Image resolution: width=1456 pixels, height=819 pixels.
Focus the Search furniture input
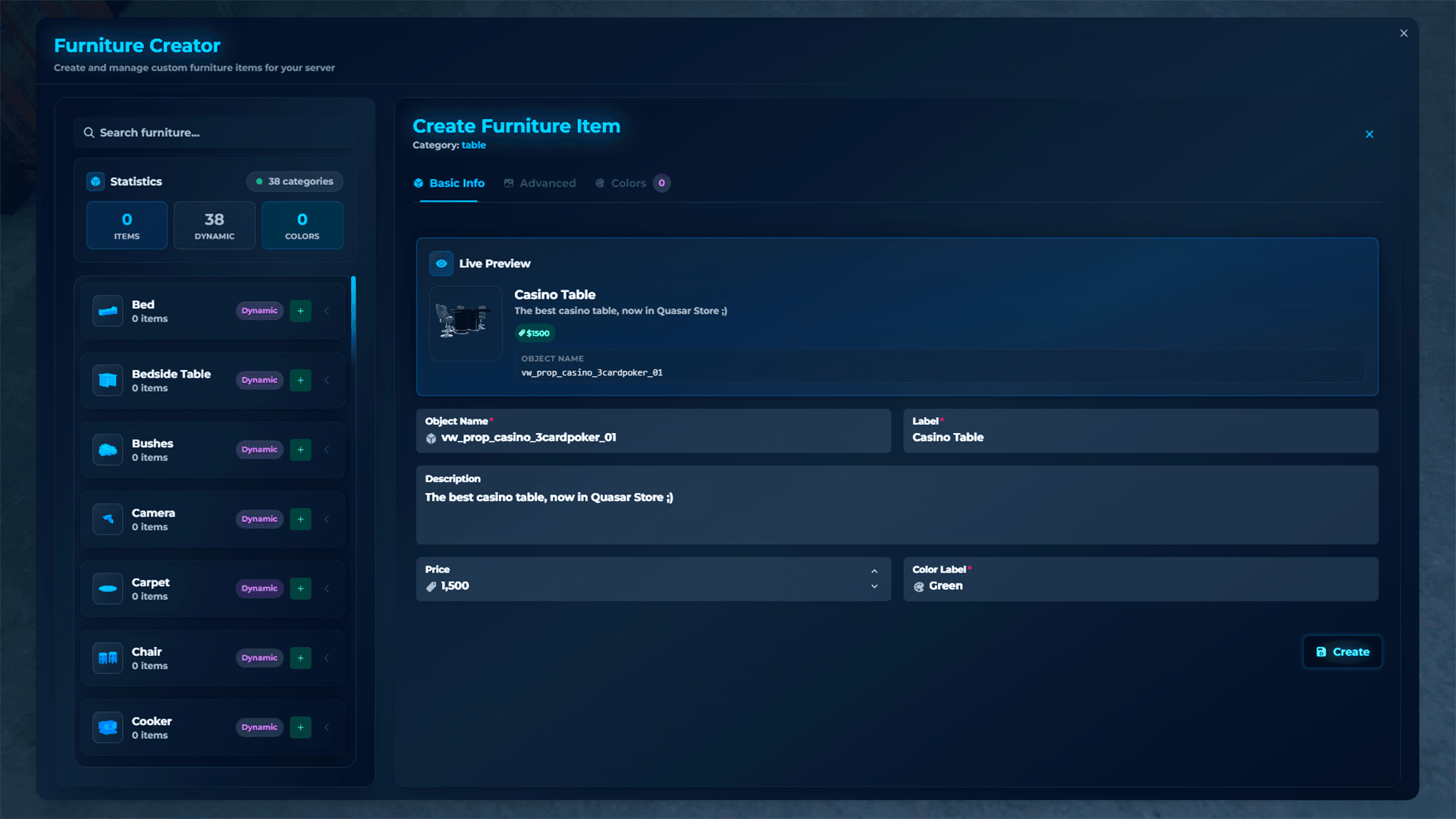click(220, 133)
